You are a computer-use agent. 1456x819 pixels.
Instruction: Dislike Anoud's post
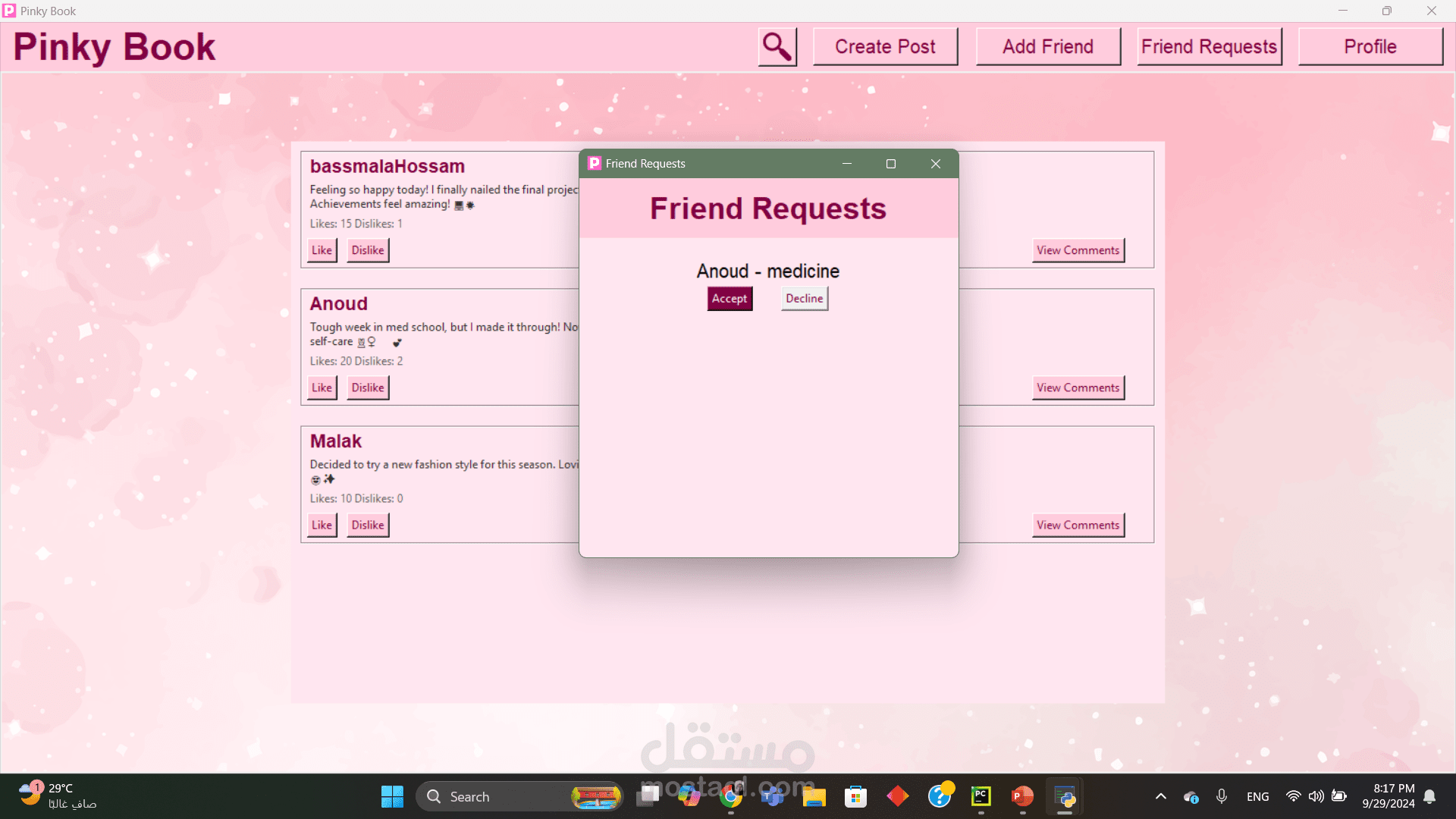(367, 388)
